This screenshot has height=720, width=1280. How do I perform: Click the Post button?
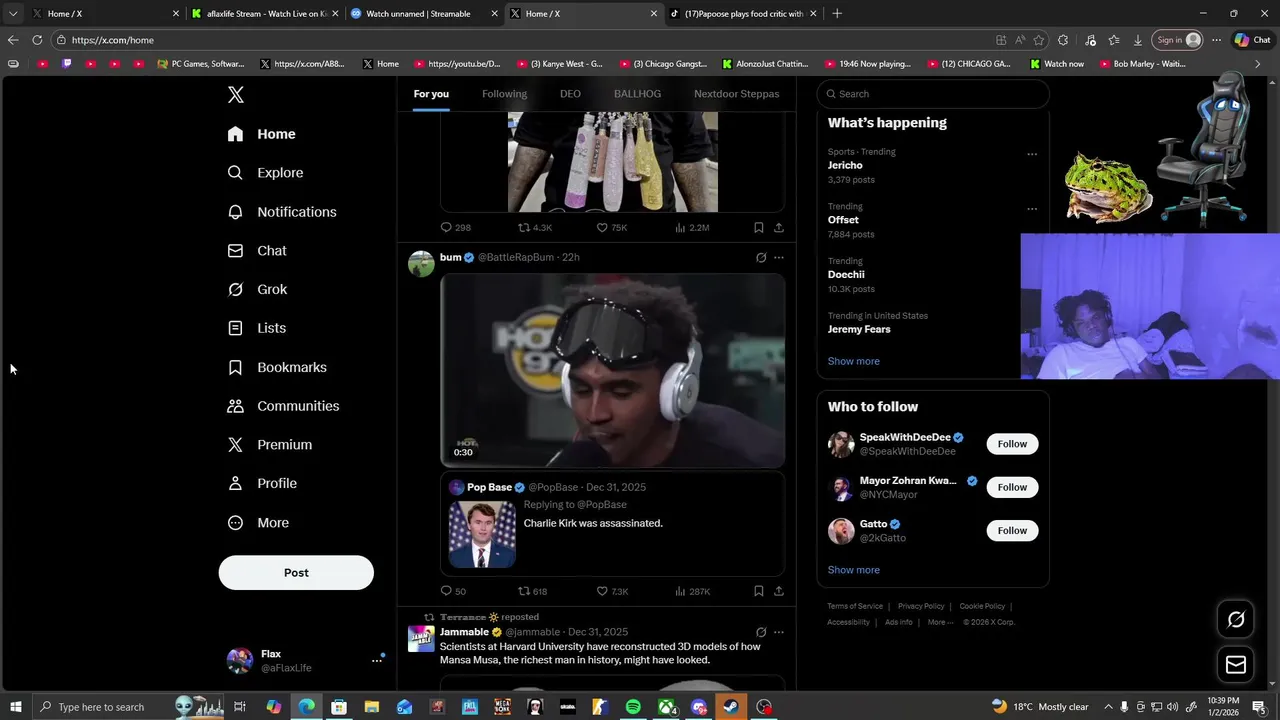click(x=296, y=573)
